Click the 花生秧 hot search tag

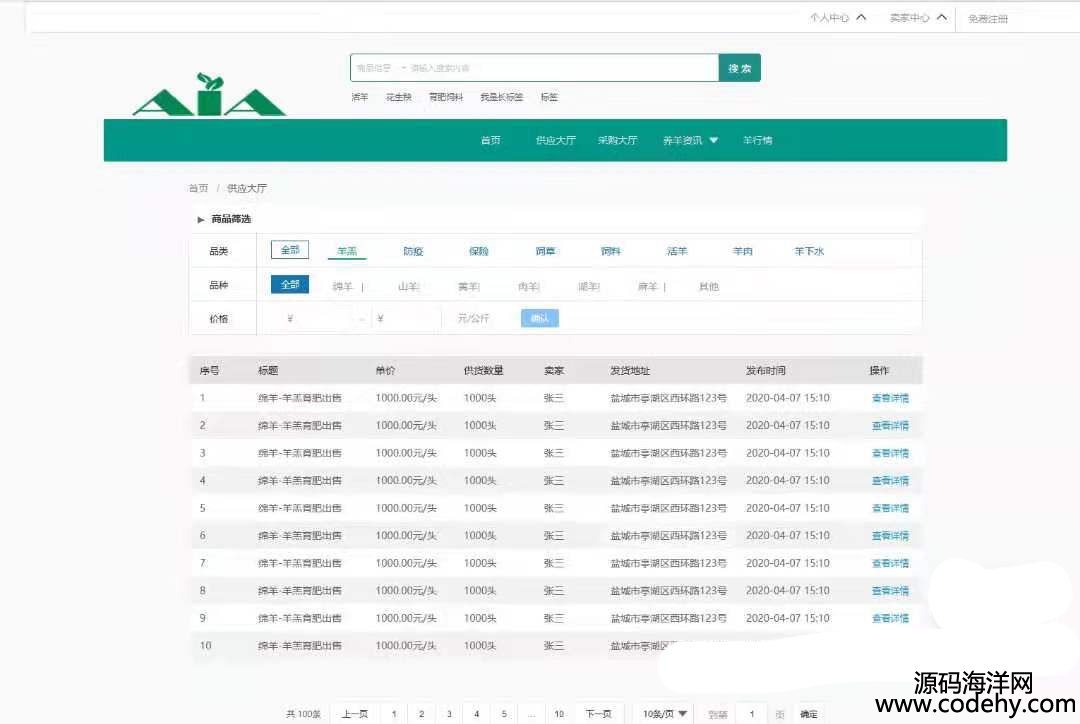click(x=399, y=97)
